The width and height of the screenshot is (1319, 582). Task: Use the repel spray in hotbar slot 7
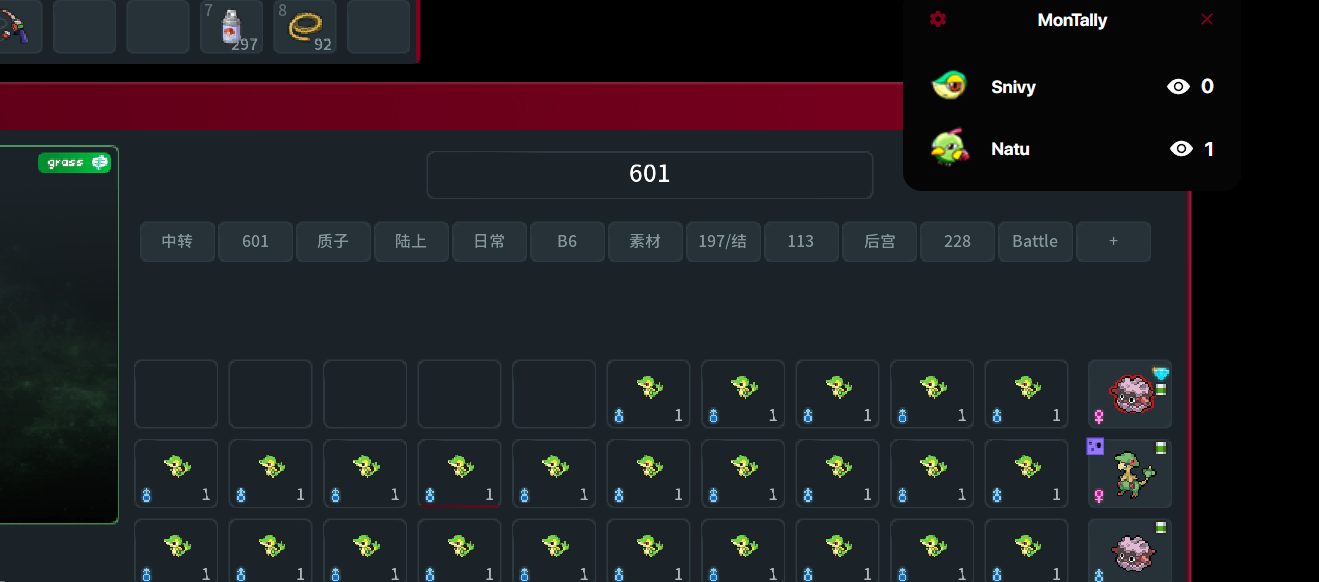pyautogui.click(x=232, y=26)
